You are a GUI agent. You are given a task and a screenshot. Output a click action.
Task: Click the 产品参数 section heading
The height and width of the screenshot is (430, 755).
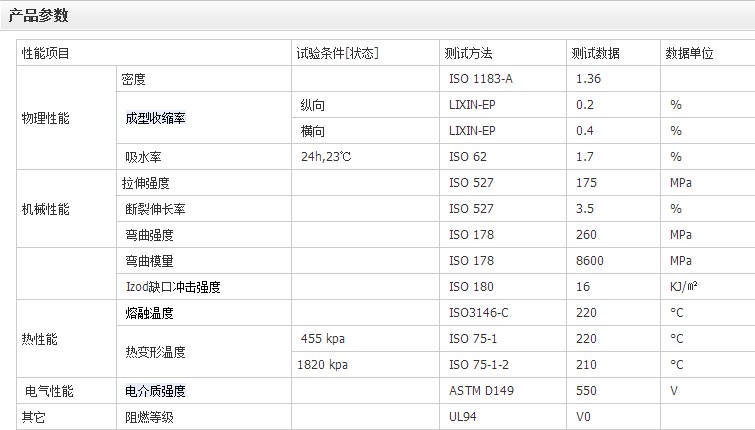pos(39,15)
